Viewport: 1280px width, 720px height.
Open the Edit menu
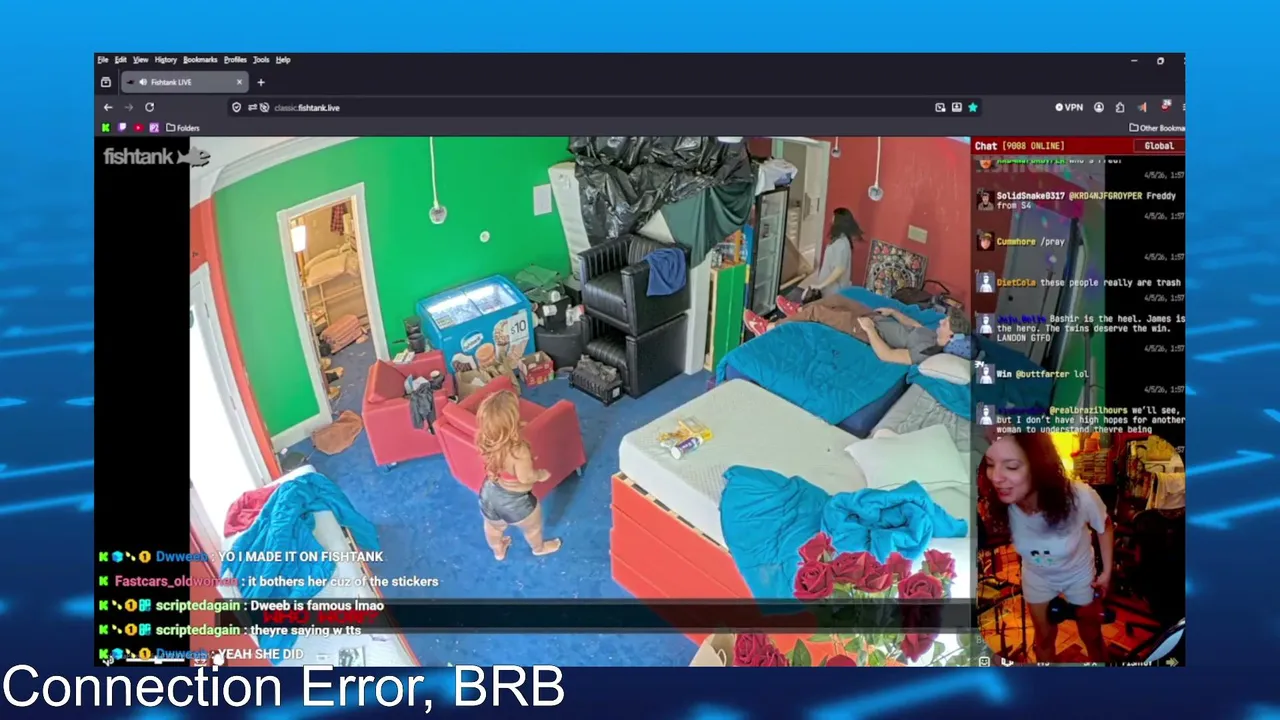click(120, 60)
